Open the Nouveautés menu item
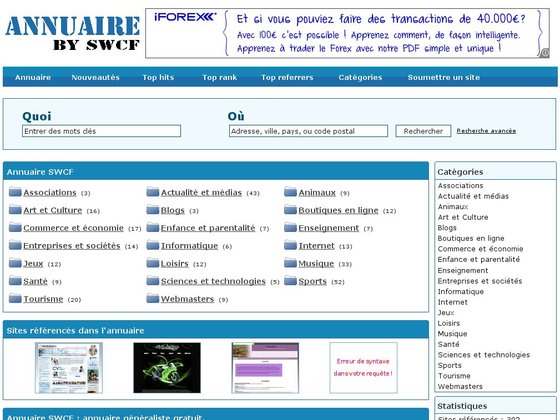Image resolution: width=560 pixels, height=420 pixels. pos(95,77)
